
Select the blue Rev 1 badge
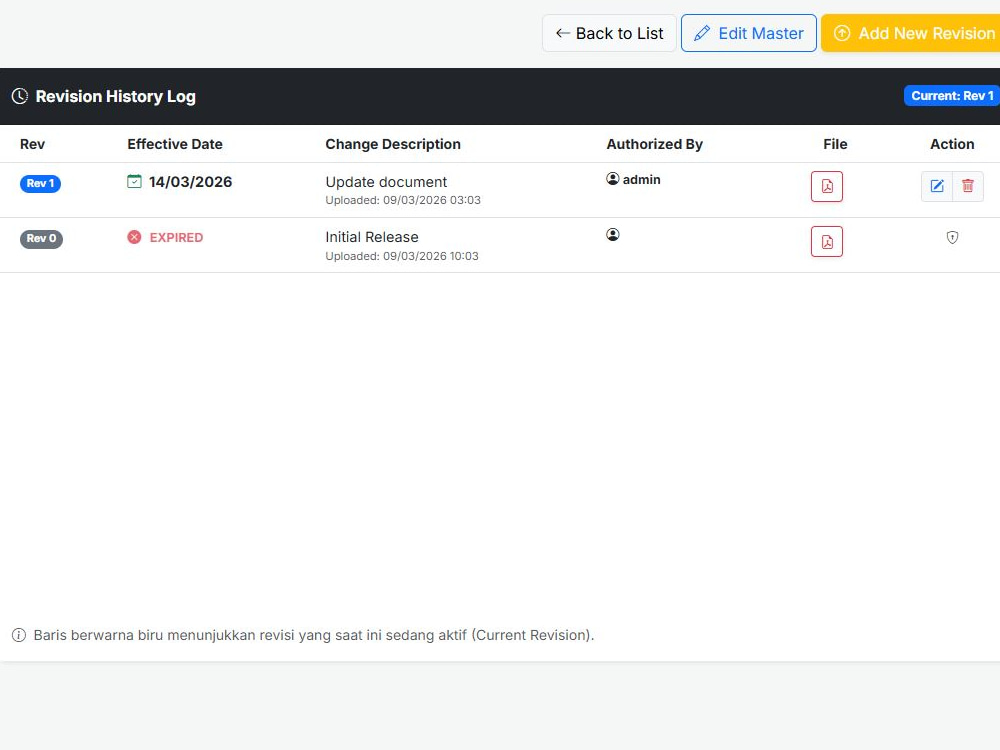pyautogui.click(x=40, y=184)
